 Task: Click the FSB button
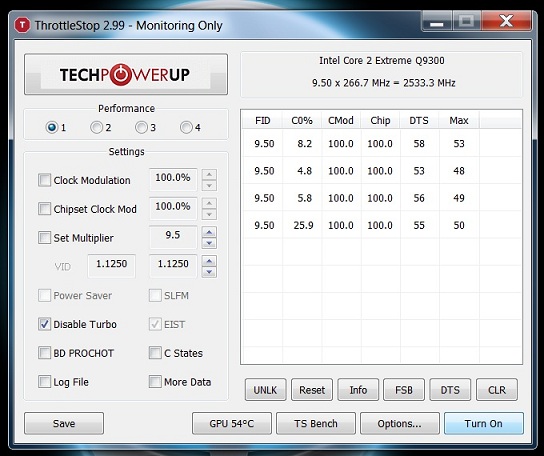(x=404, y=390)
